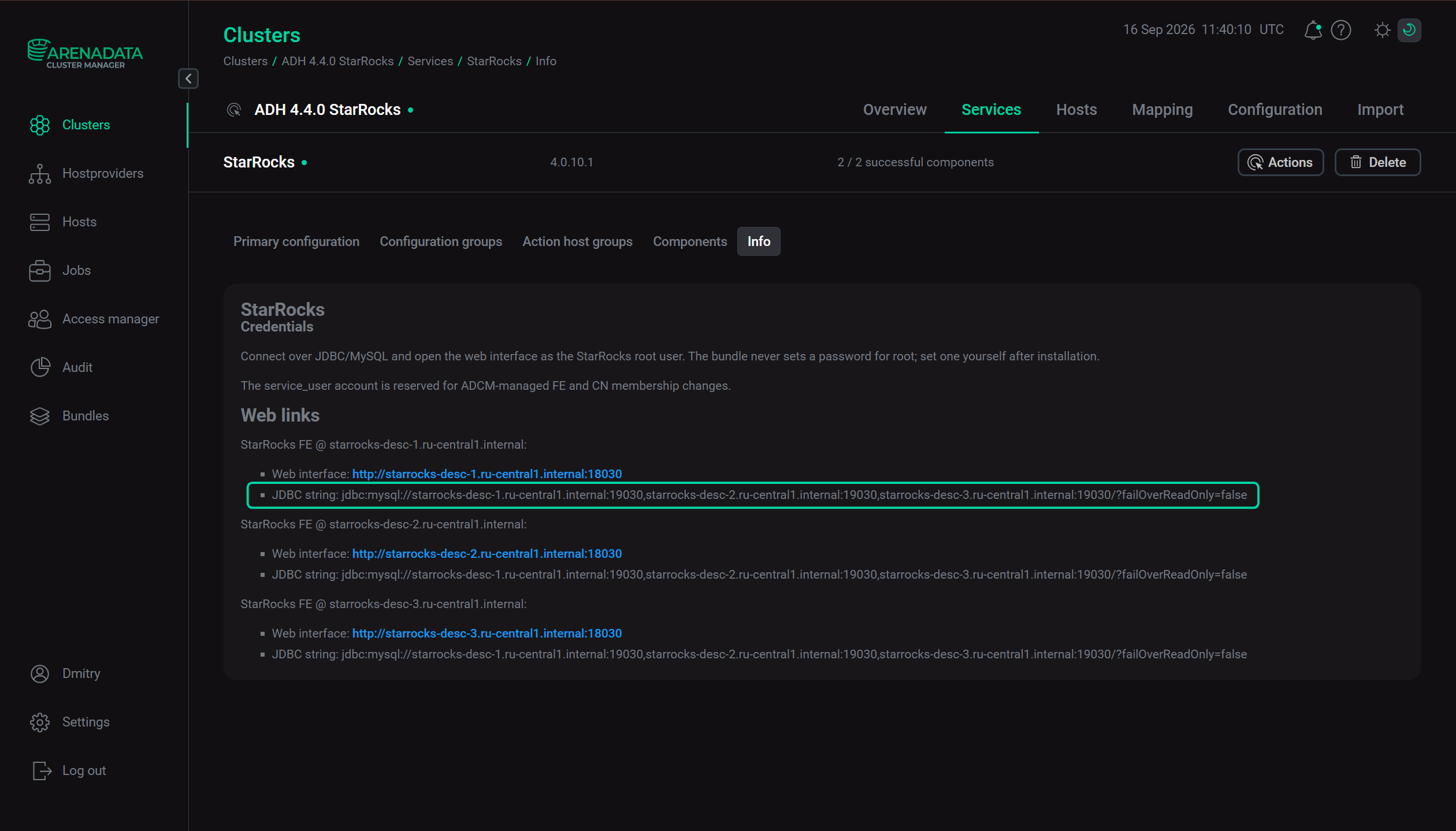1456x831 pixels.
Task: Switch to light theme with sun icon
Action: pos(1382,29)
